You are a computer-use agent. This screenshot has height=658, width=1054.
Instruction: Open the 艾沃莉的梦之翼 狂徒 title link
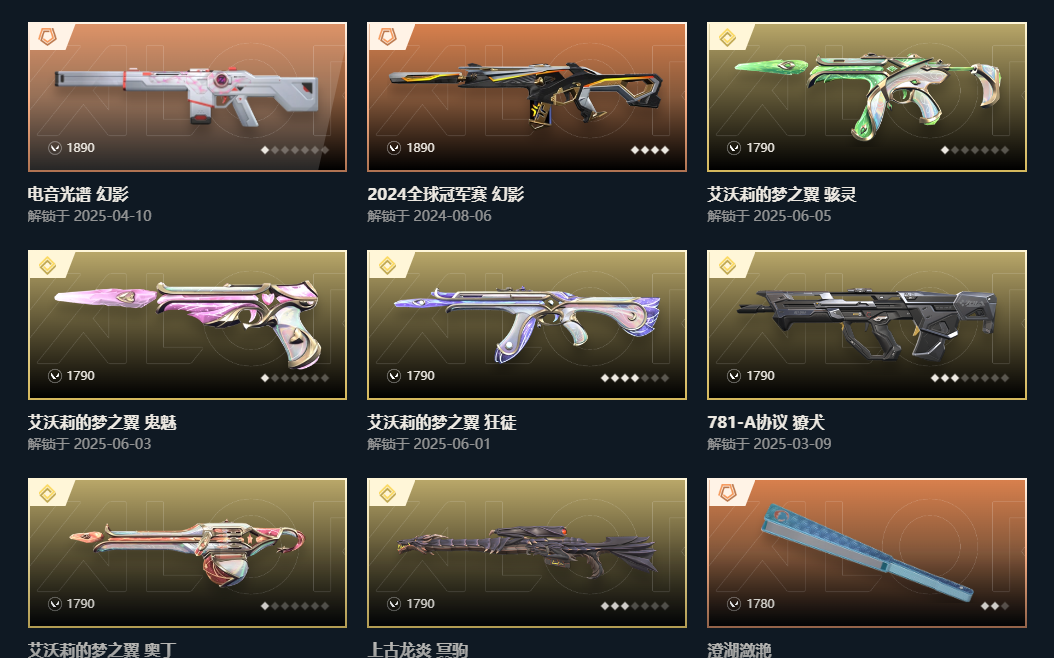pos(442,423)
